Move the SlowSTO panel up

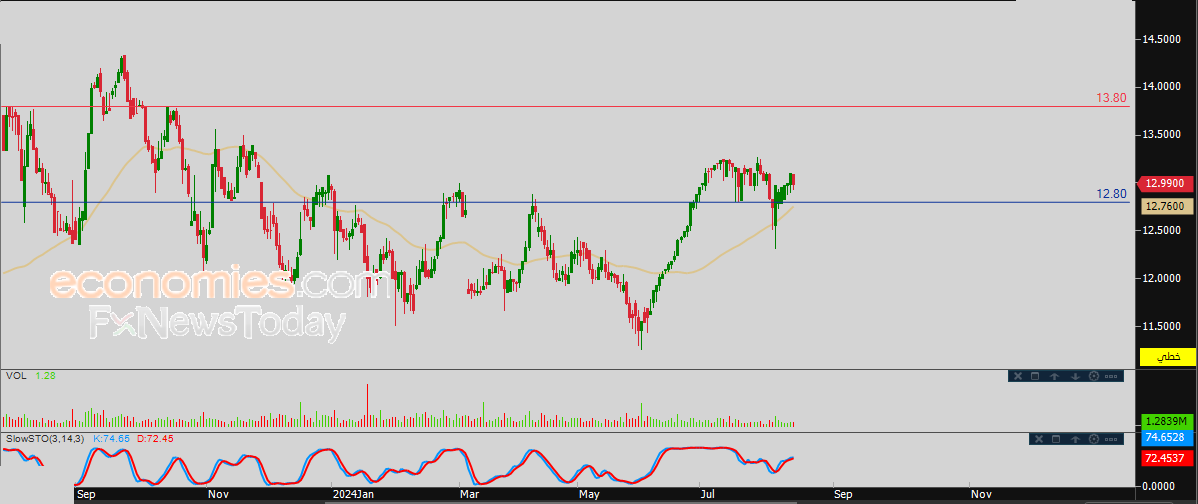pyautogui.click(x=1075, y=439)
